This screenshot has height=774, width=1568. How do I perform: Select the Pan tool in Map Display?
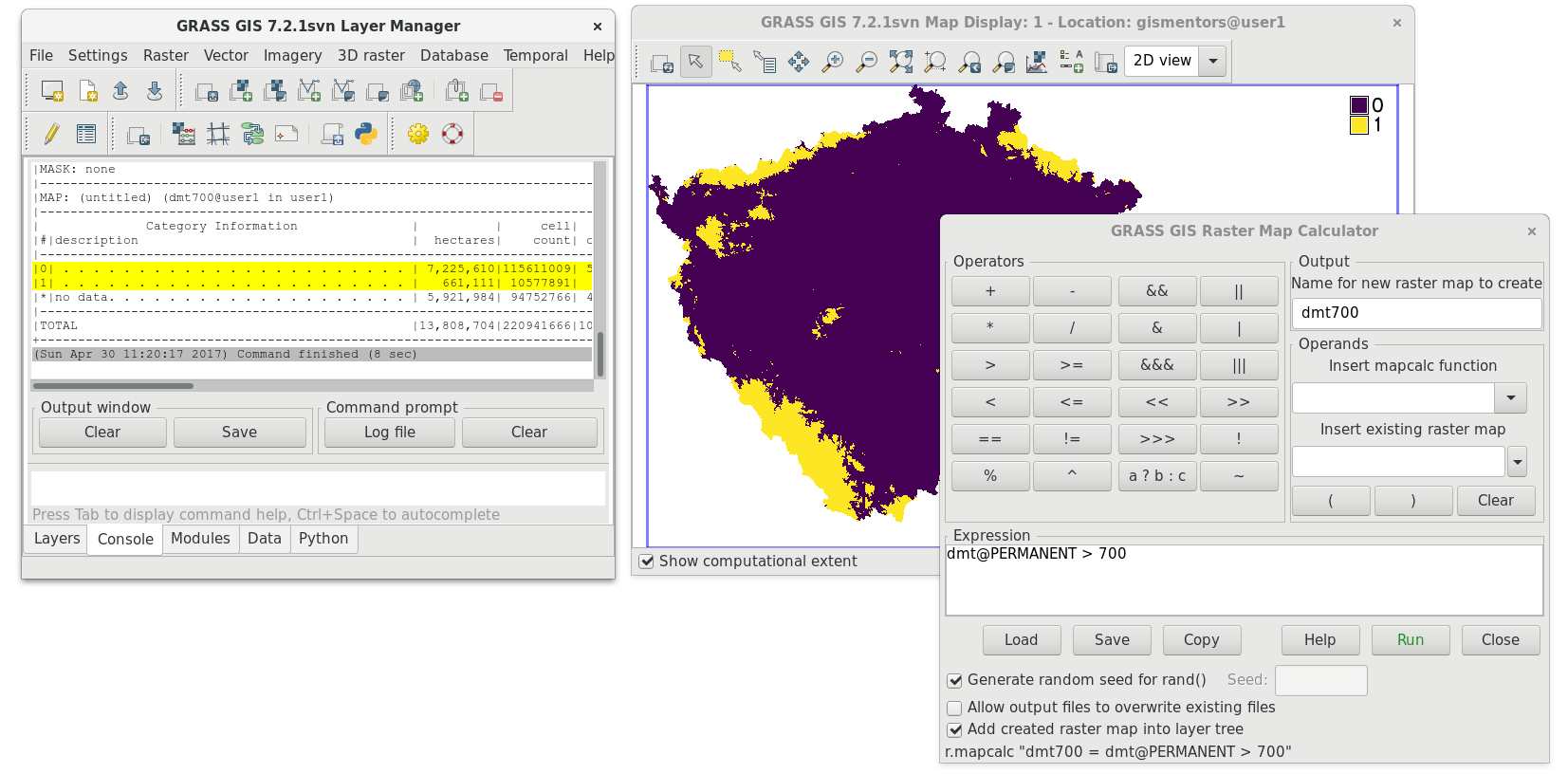[799, 63]
